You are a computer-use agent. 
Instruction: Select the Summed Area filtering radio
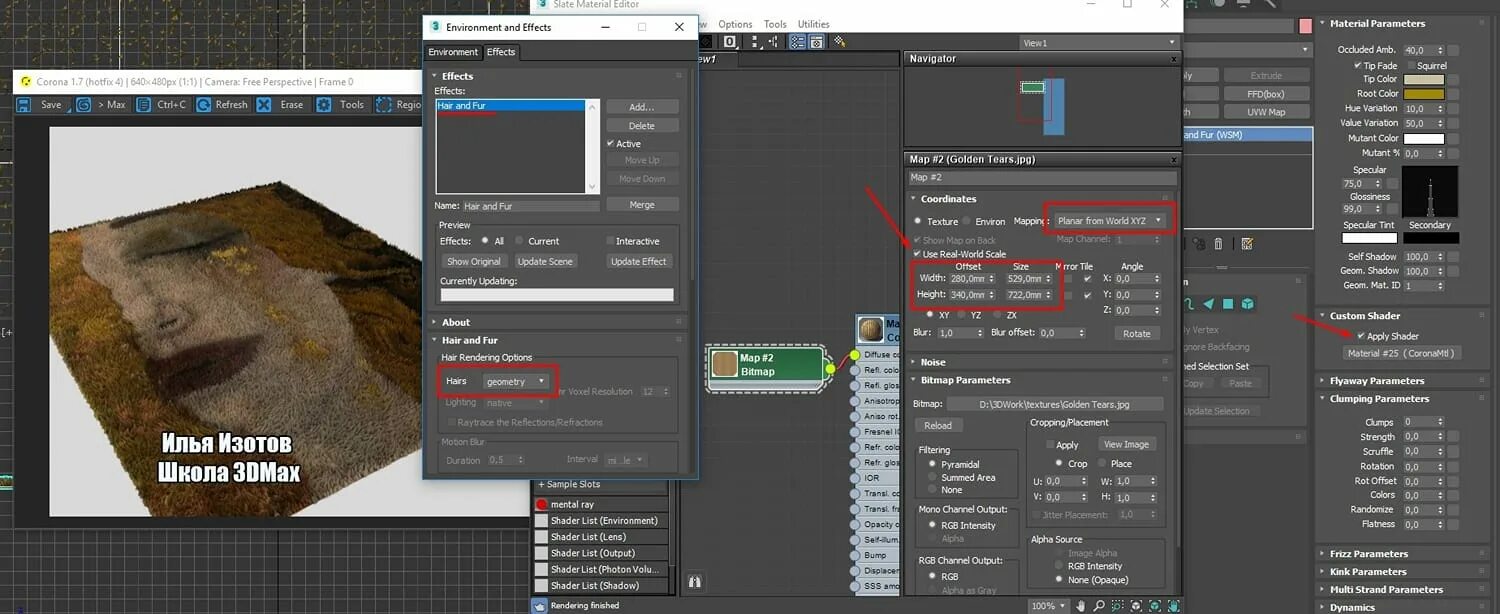[x=933, y=477]
